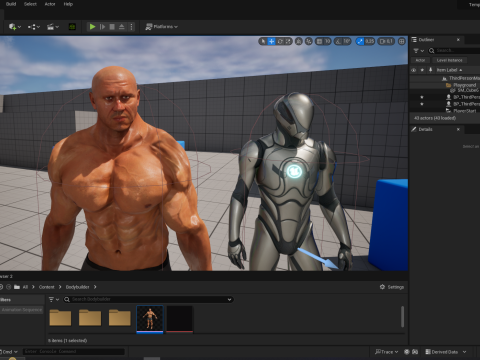Screen dimensions: 480x360
Task: Switch to the Outliner tab
Action: tap(426, 40)
